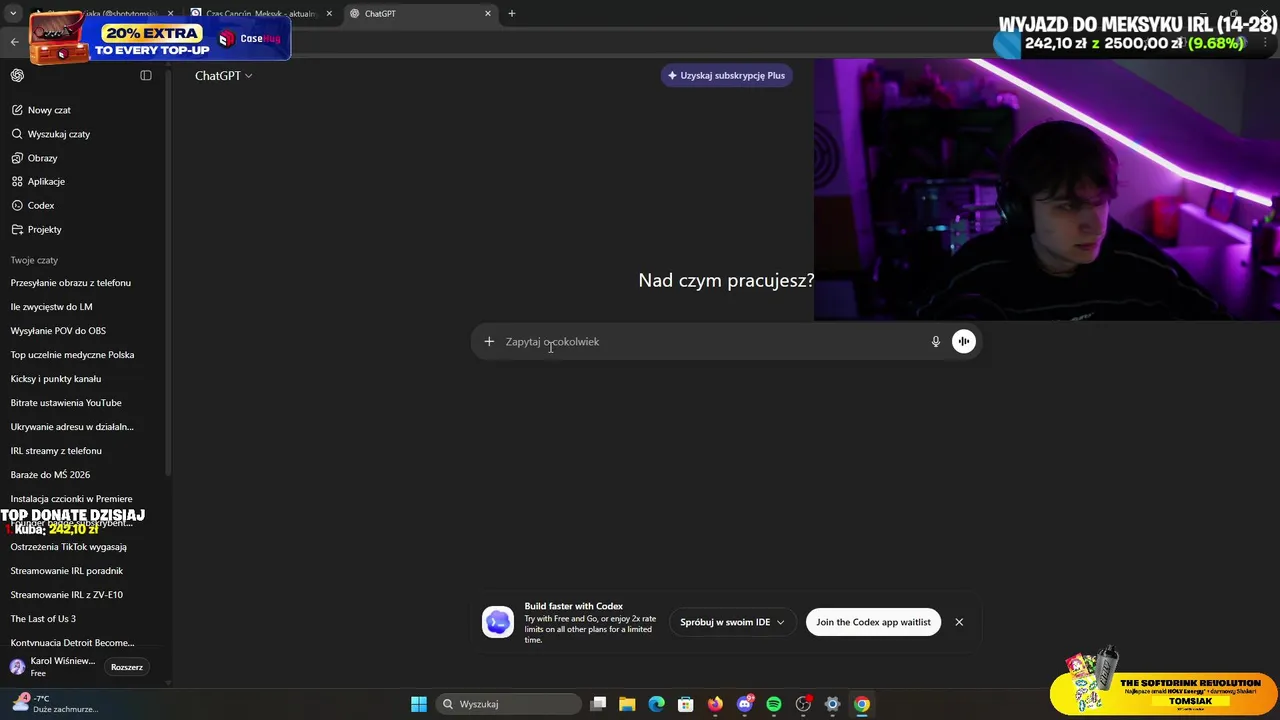The height and width of the screenshot is (720, 1280).
Task: Close the ChatGPT browser tab
Action: 488,13
